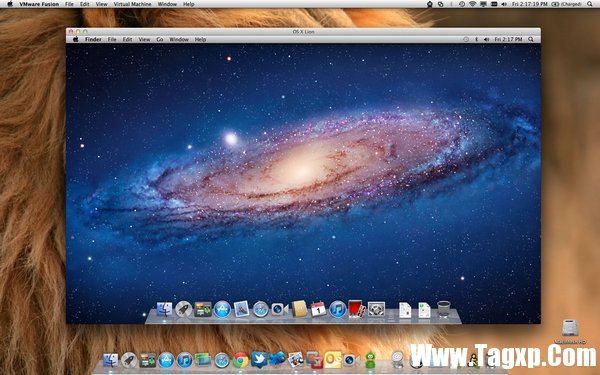This screenshot has width=600, height=375.
Task: Click the OS X Lion window title
Action: tap(303, 32)
